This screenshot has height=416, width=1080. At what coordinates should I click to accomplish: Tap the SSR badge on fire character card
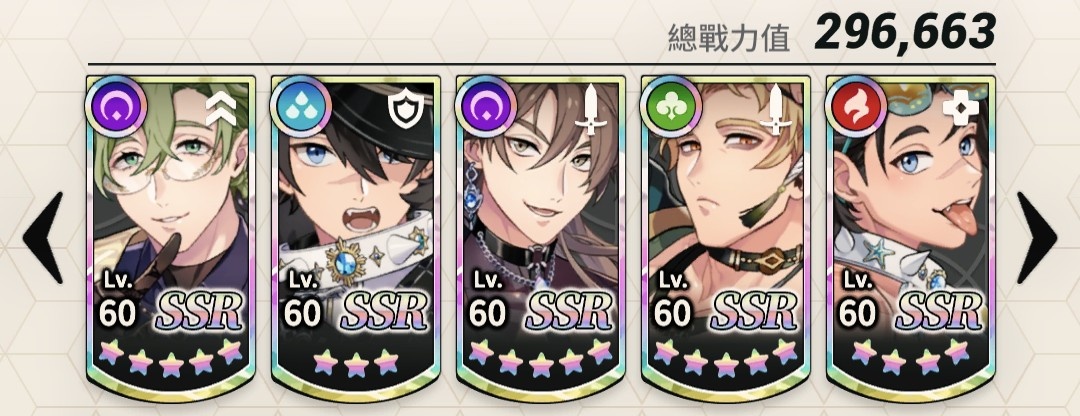[939, 312]
